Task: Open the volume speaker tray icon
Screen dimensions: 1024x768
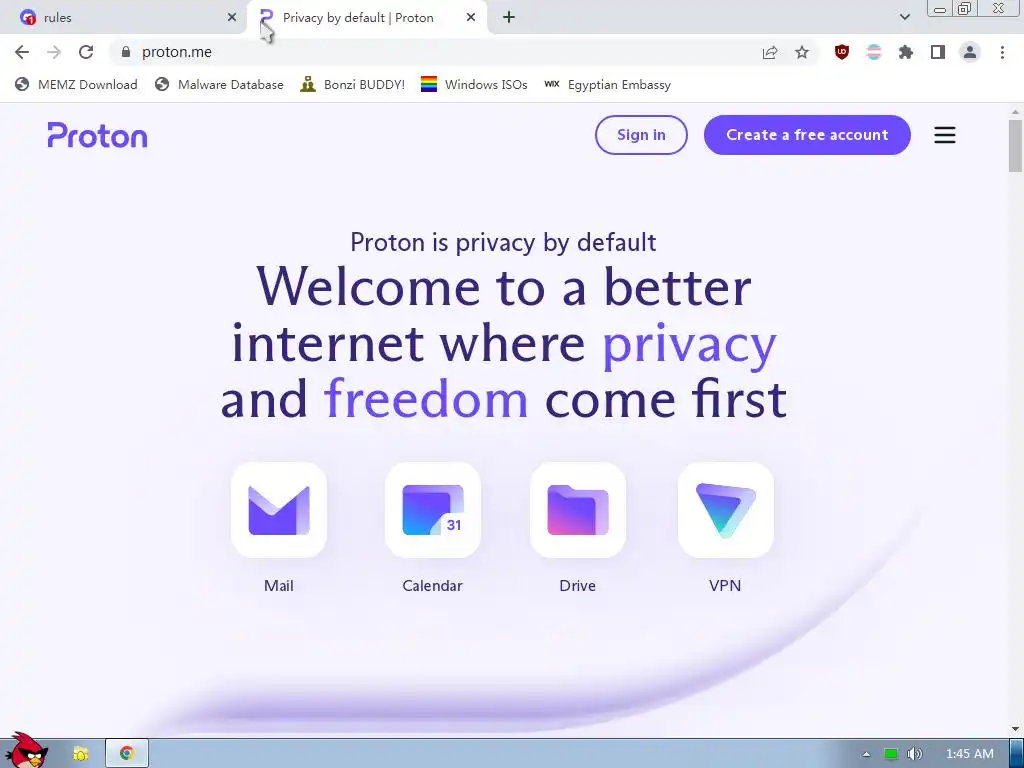Action: (914, 754)
